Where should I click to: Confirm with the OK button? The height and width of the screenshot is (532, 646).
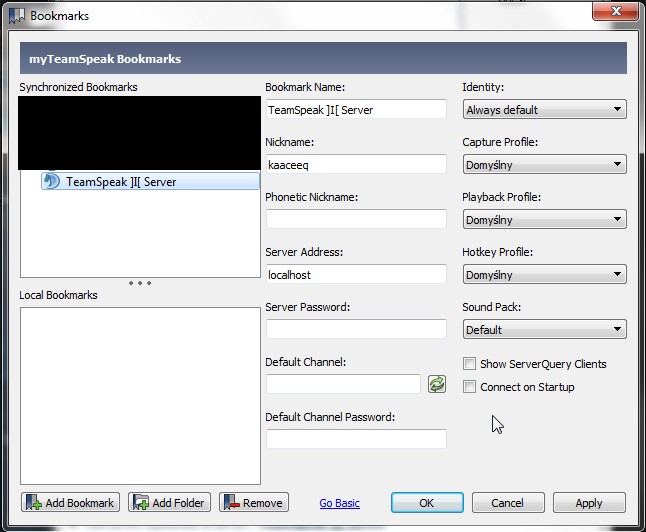427,503
